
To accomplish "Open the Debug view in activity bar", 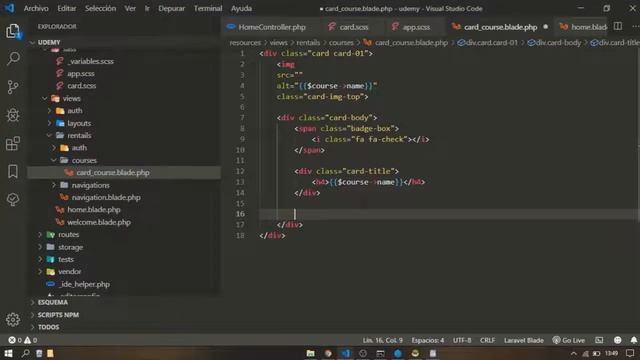I will [x=13, y=115].
